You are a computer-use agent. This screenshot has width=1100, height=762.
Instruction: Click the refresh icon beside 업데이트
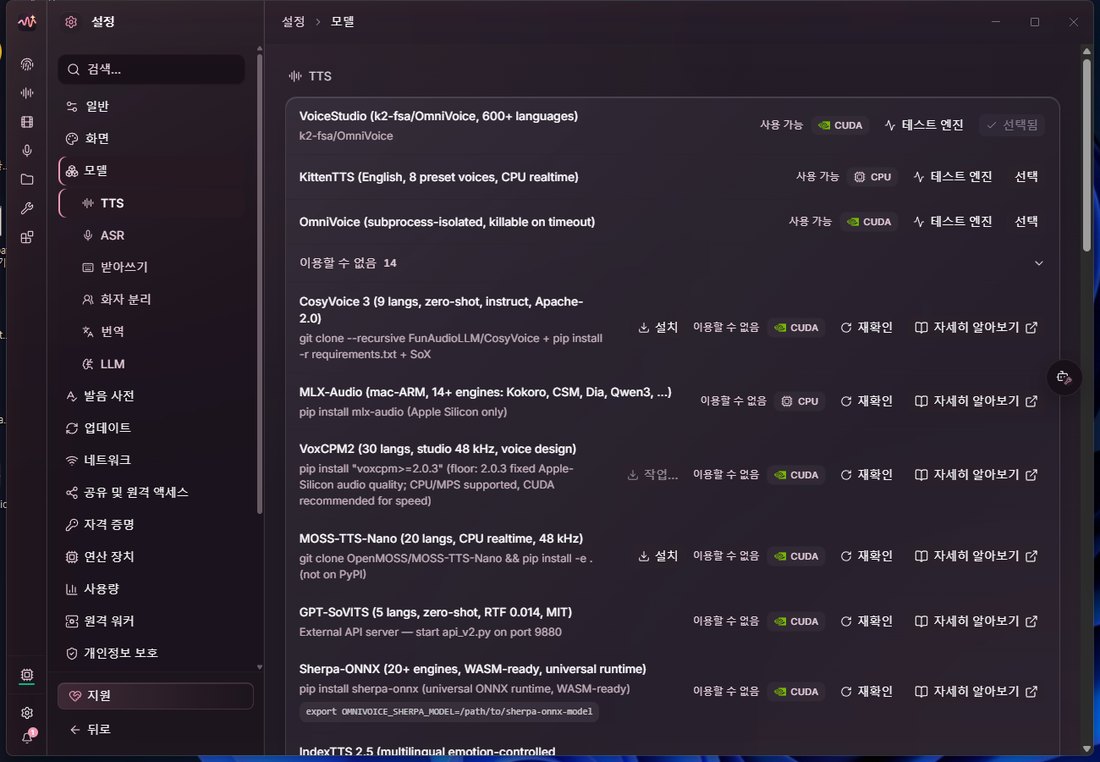point(72,428)
